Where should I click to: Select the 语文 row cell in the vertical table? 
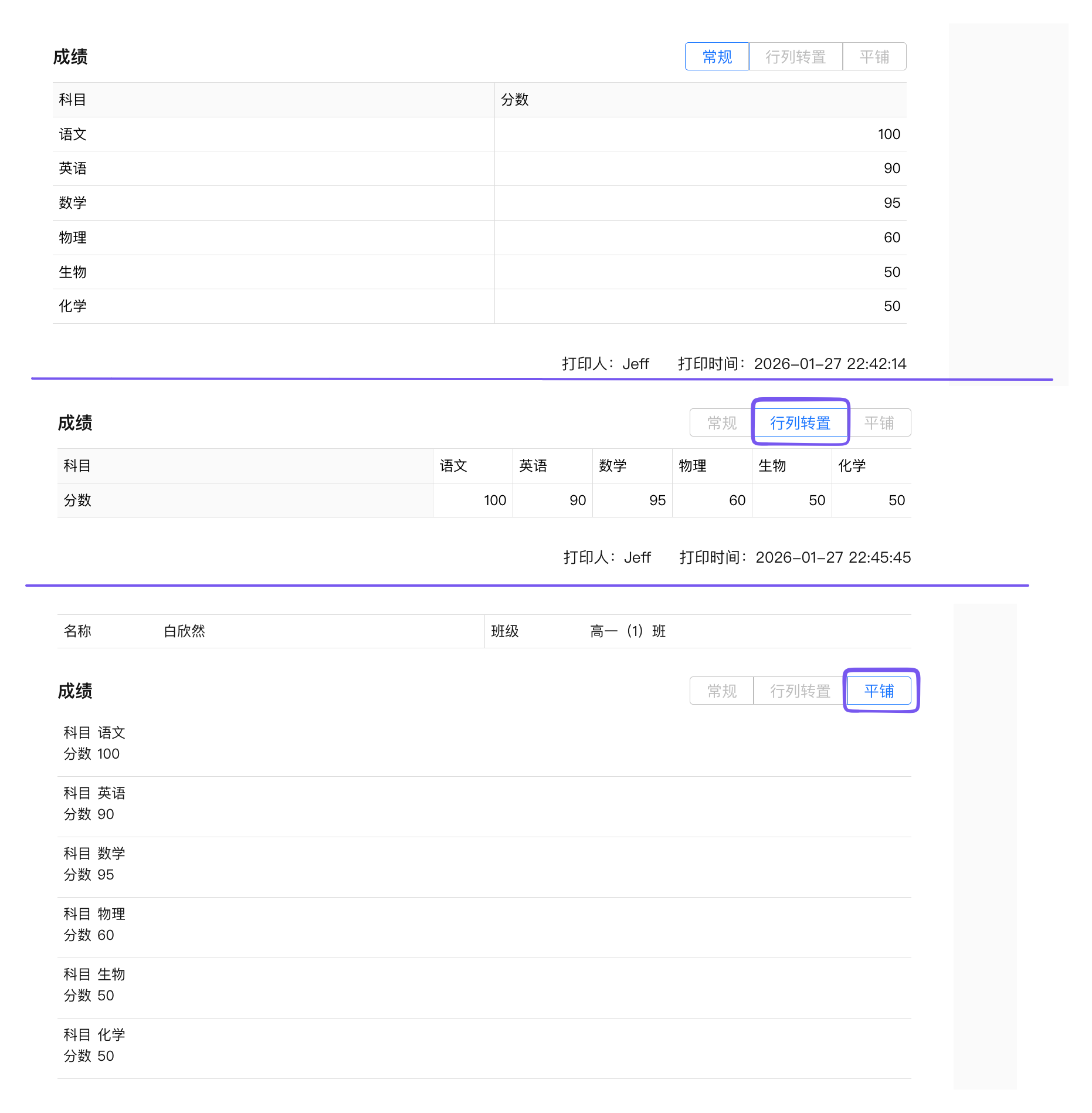point(73,134)
